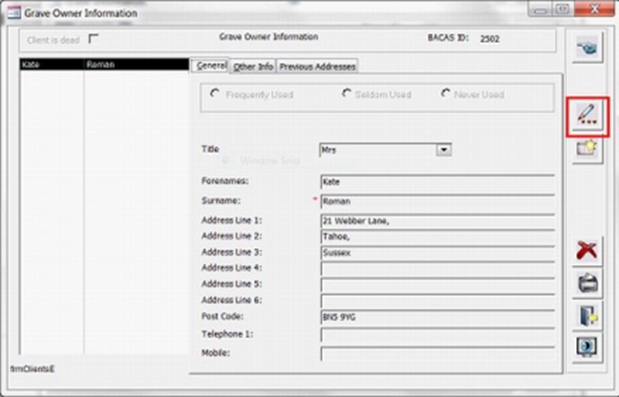The height and width of the screenshot is (397, 619).
Task: Click the pointing hand icon button
Action: [x=587, y=48]
